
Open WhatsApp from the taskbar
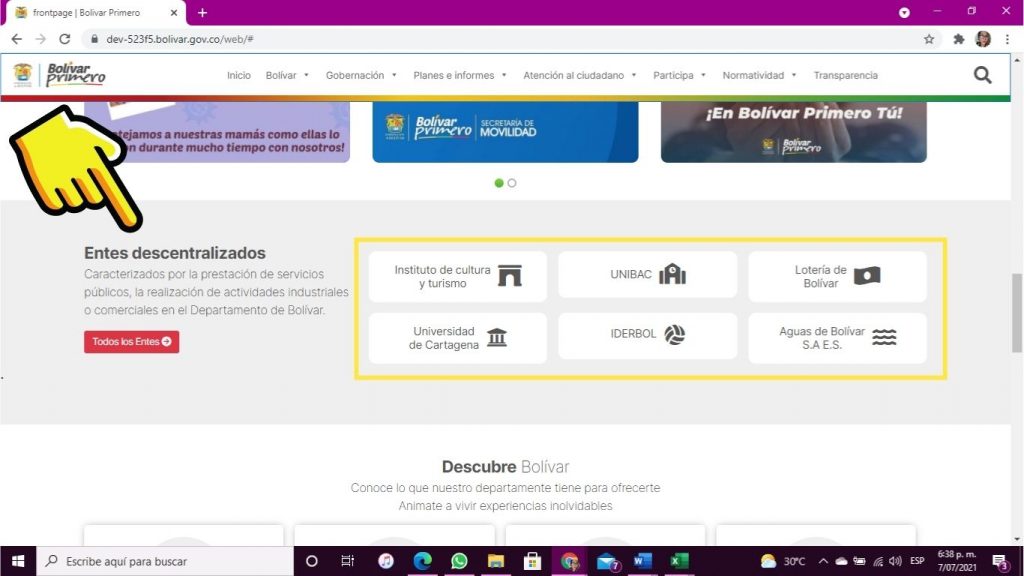tap(459, 561)
